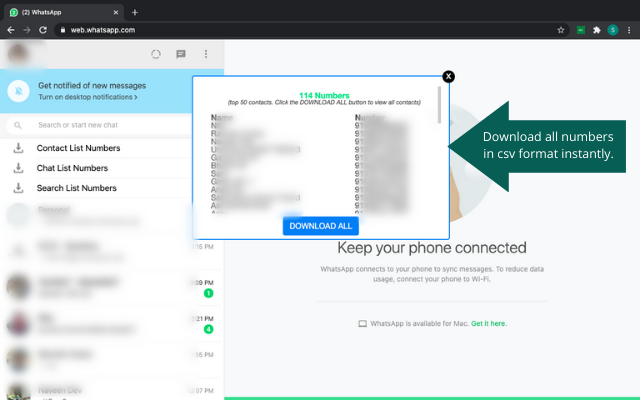The width and height of the screenshot is (640, 400).
Task: Reload the WhatsApp web page
Action: click(43, 30)
